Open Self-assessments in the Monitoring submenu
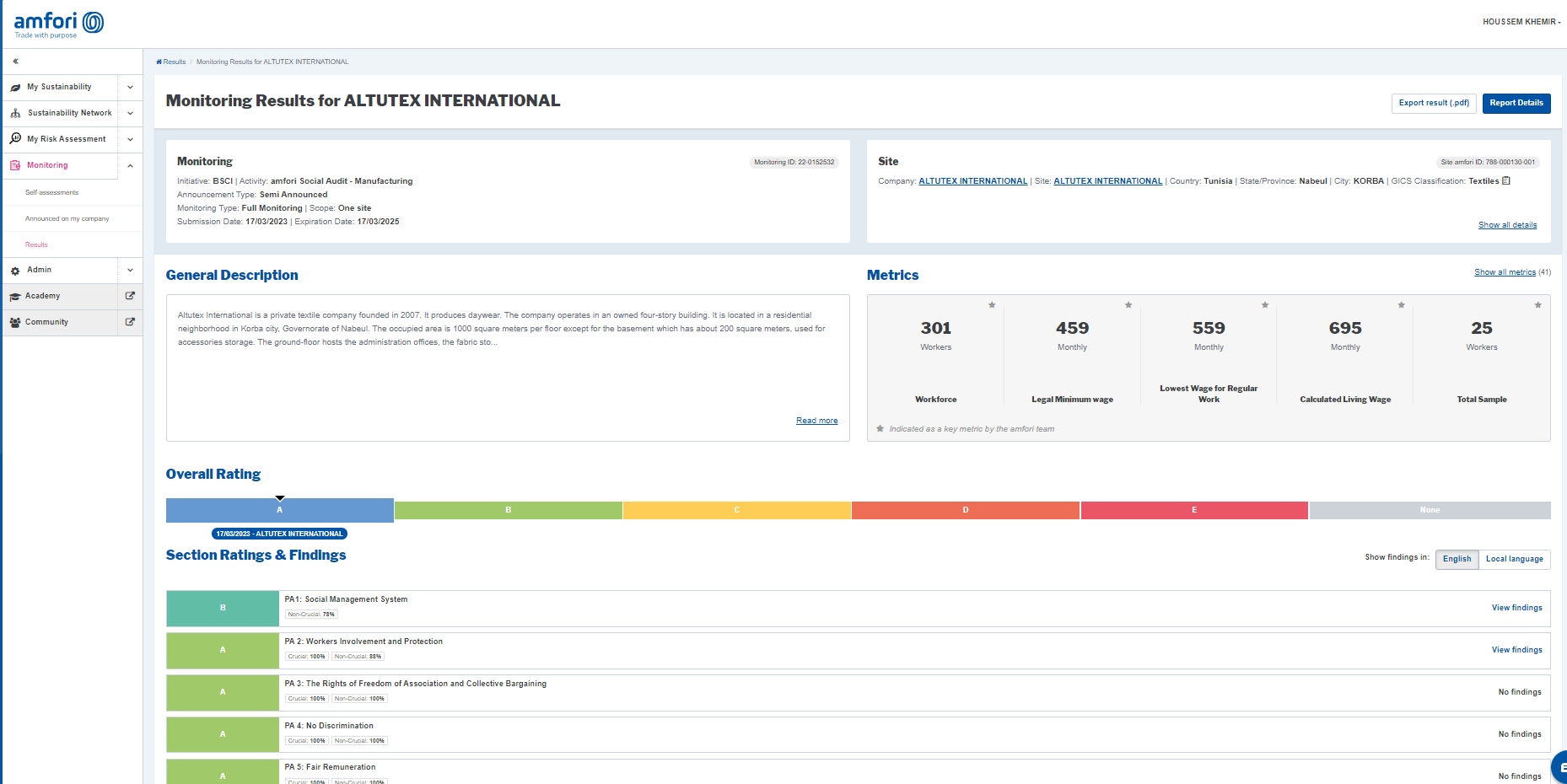The image size is (1567, 784). point(51,193)
